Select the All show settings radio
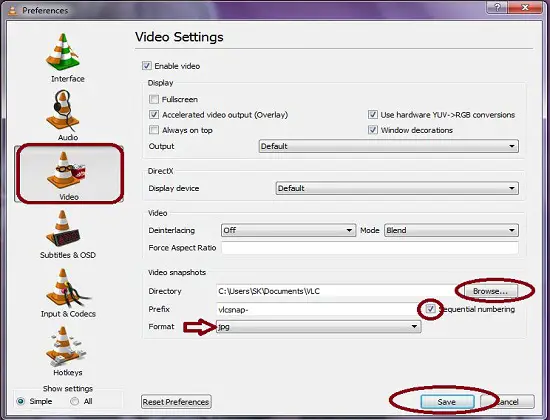 pos(74,401)
